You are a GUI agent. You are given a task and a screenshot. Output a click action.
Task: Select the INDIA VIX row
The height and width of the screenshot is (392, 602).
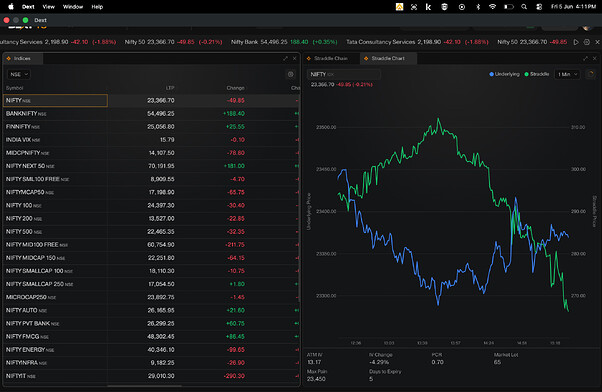click(x=151, y=140)
